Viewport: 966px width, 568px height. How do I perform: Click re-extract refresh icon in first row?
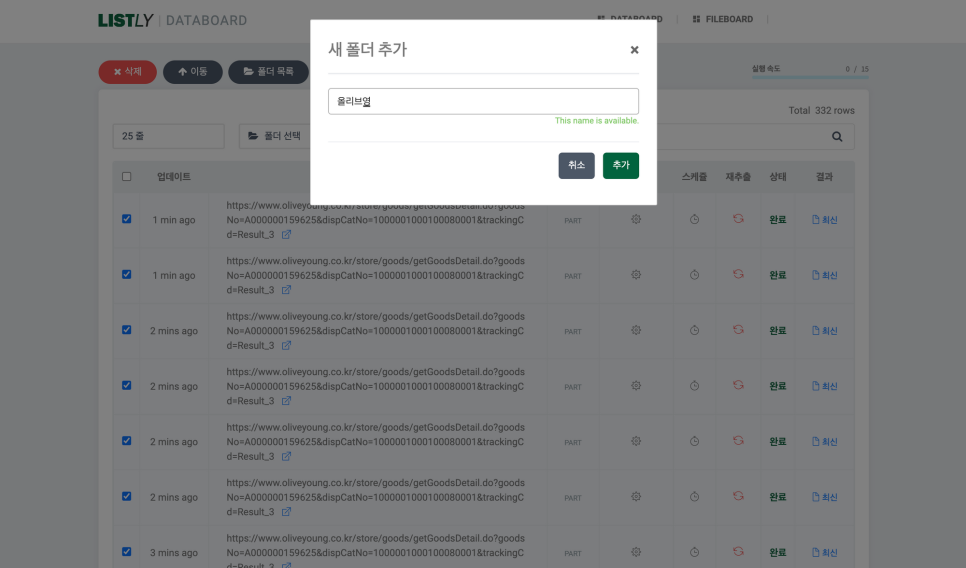click(x=738, y=218)
